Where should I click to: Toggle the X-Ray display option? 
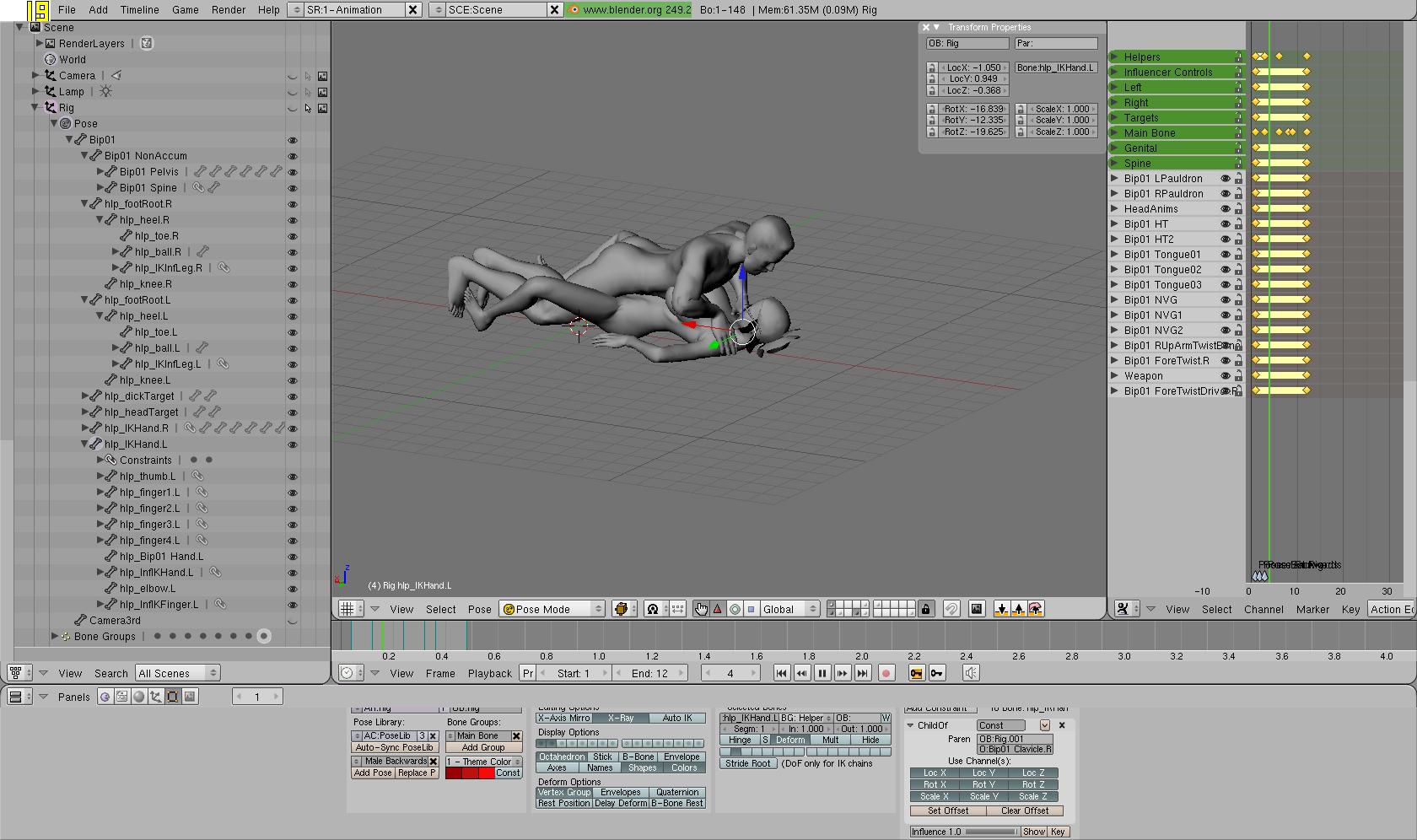tap(620, 718)
